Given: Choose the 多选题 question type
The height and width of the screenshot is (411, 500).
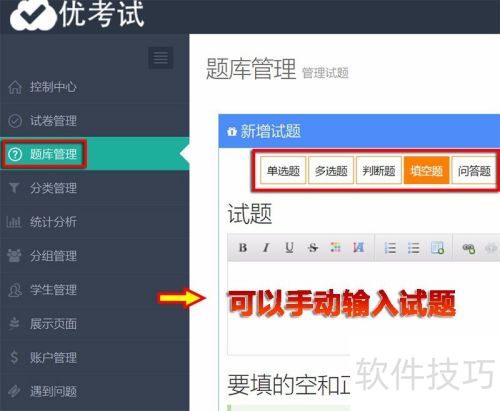Looking at the screenshot, I should tap(331, 171).
